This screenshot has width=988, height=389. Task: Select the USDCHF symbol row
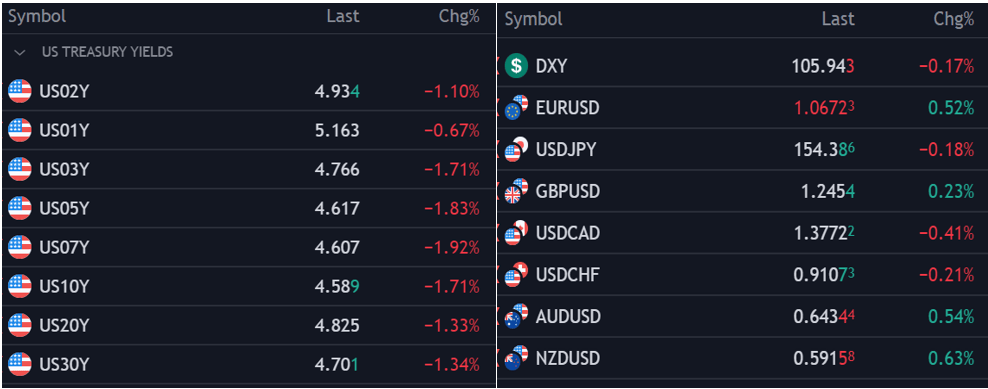[742, 275]
